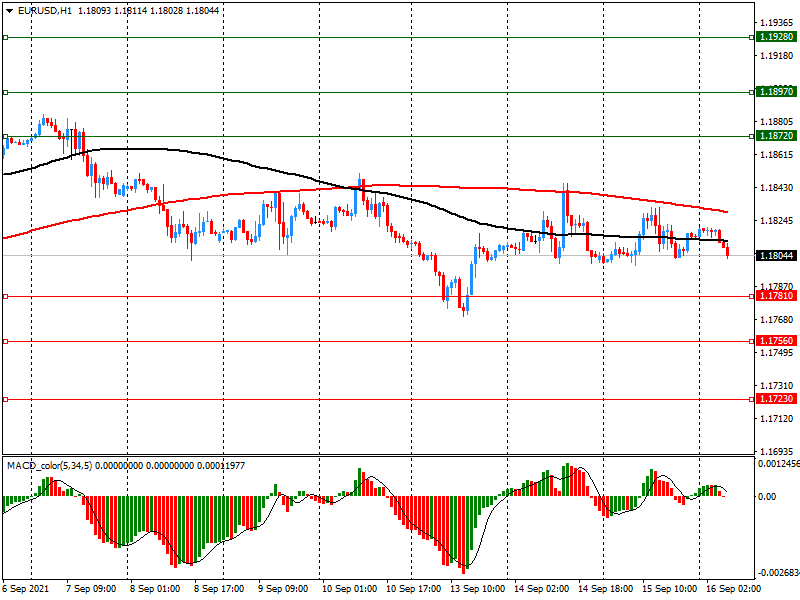Open the EURUSD,H1 chart dropdown triangle

coord(9,11)
